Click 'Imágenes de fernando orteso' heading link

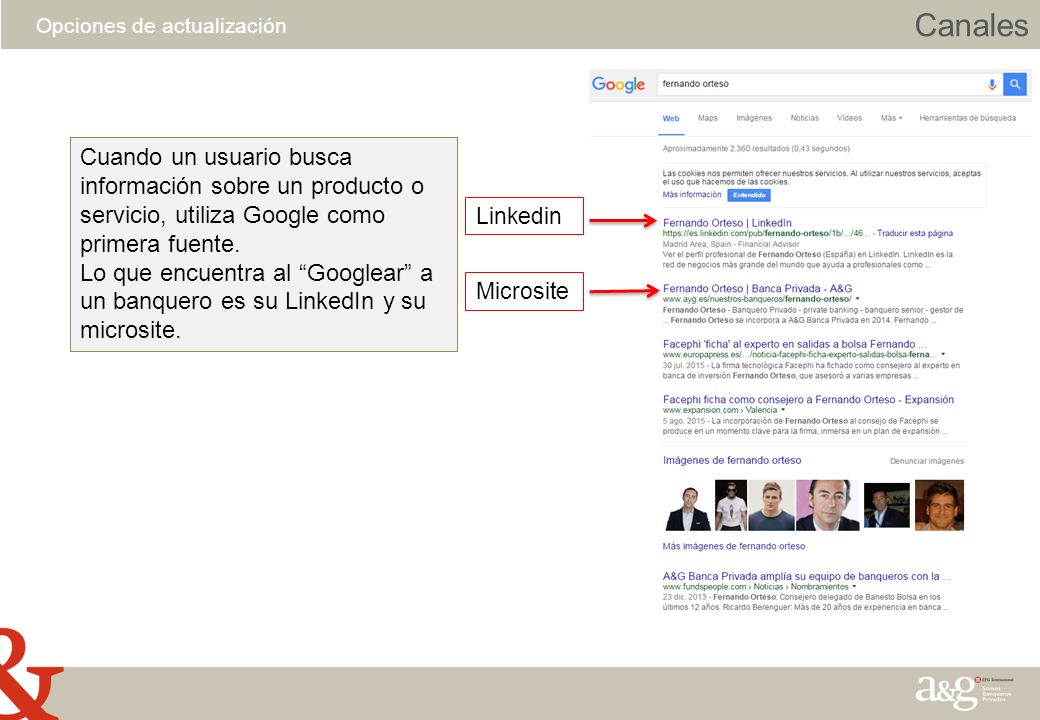pos(732,460)
